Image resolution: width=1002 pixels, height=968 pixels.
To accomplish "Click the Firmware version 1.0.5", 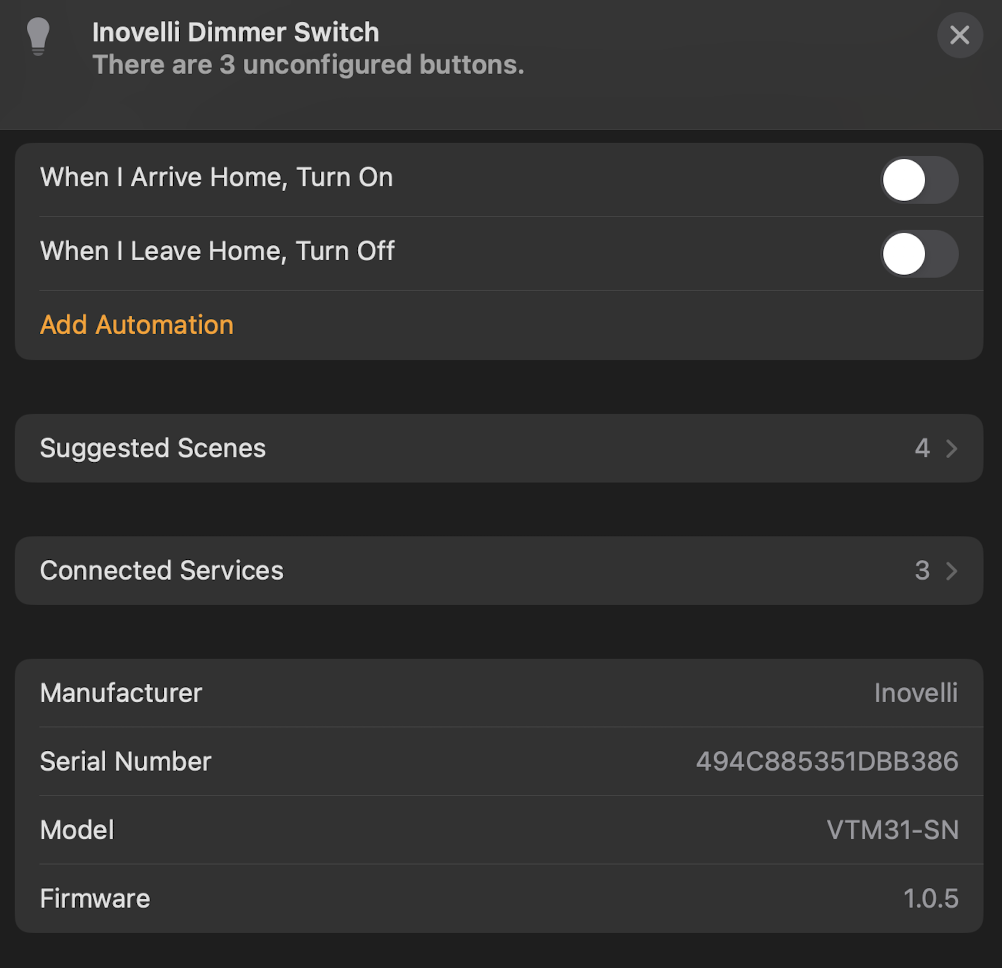I will pyautogui.click(x=930, y=898).
